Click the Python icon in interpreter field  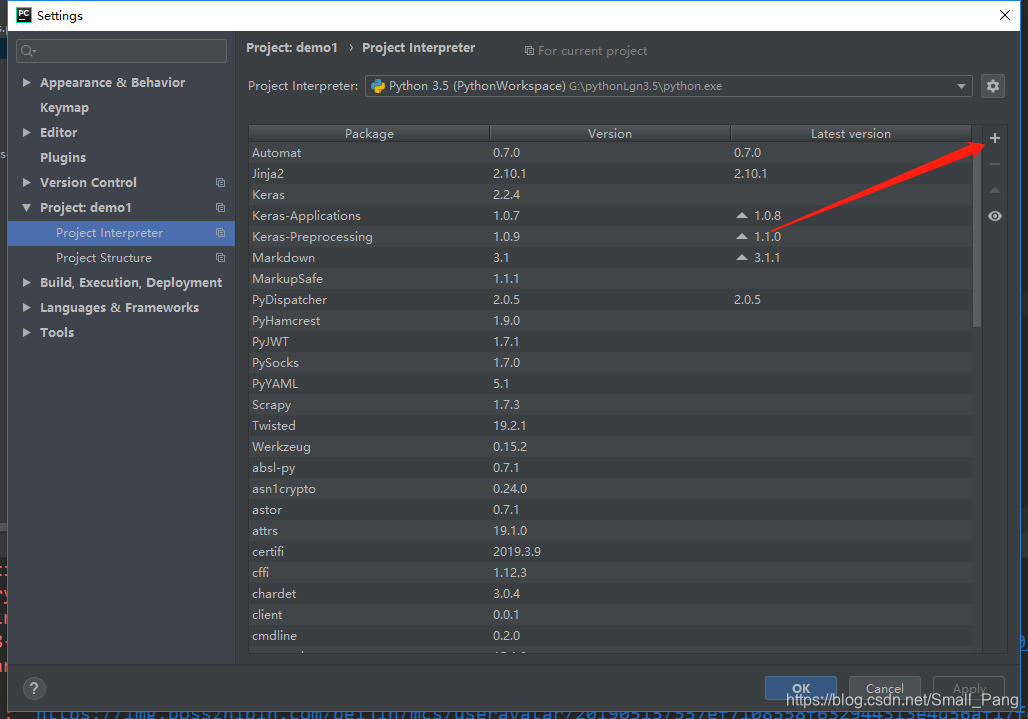[x=378, y=86]
